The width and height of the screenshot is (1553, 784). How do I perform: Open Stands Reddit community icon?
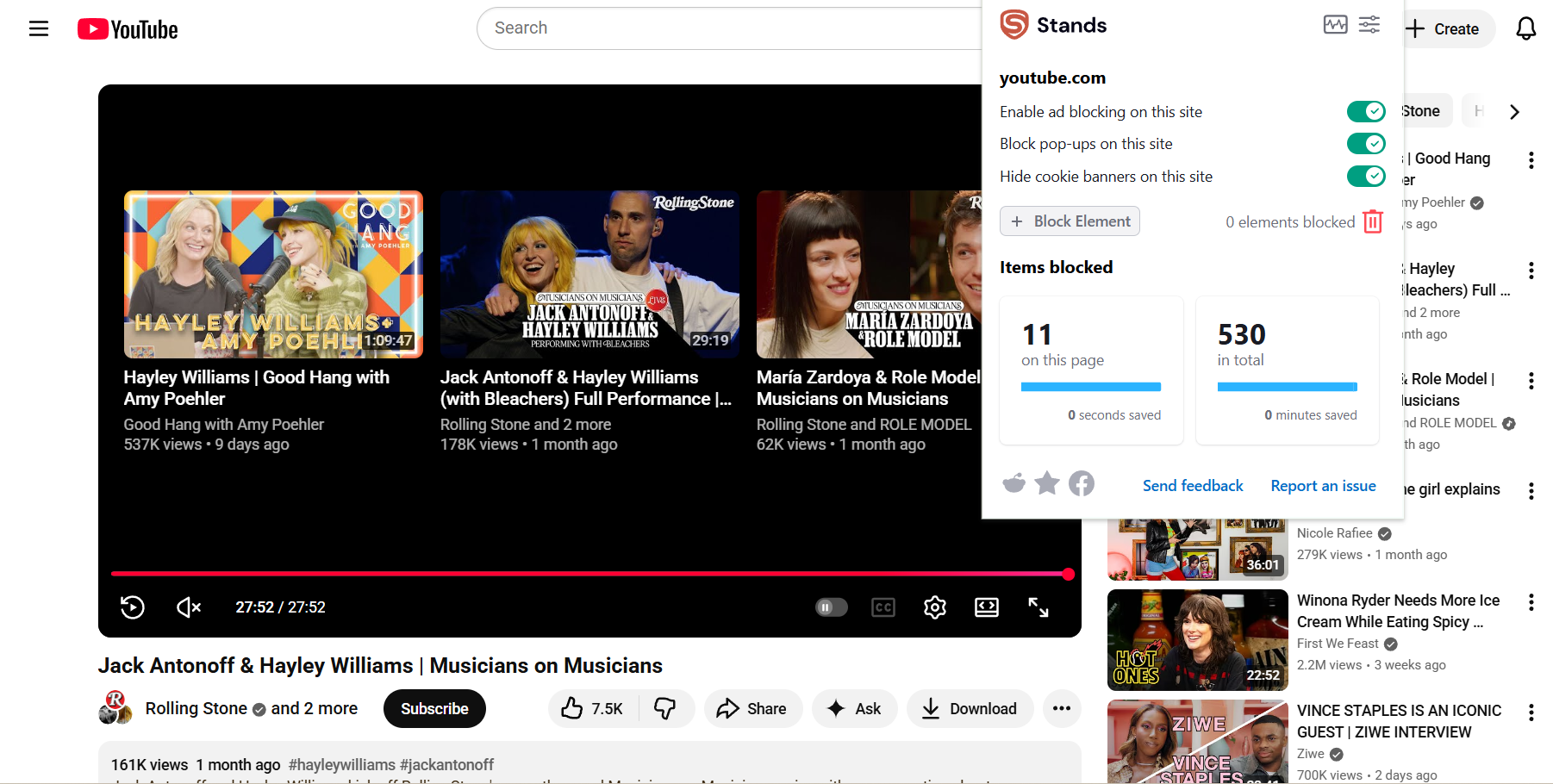pyautogui.click(x=1014, y=483)
